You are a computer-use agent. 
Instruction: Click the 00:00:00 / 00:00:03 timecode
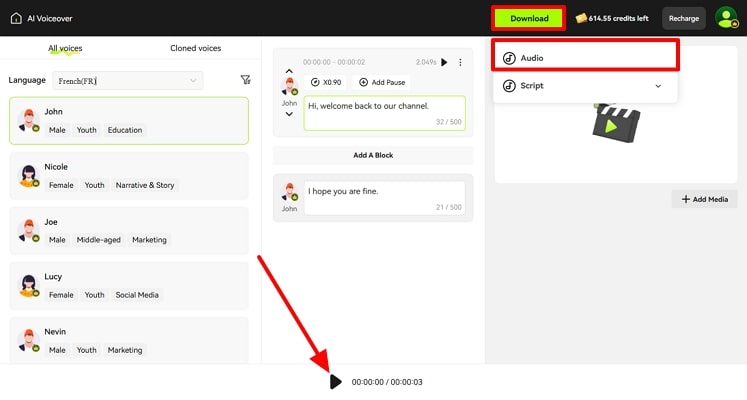[x=387, y=382]
